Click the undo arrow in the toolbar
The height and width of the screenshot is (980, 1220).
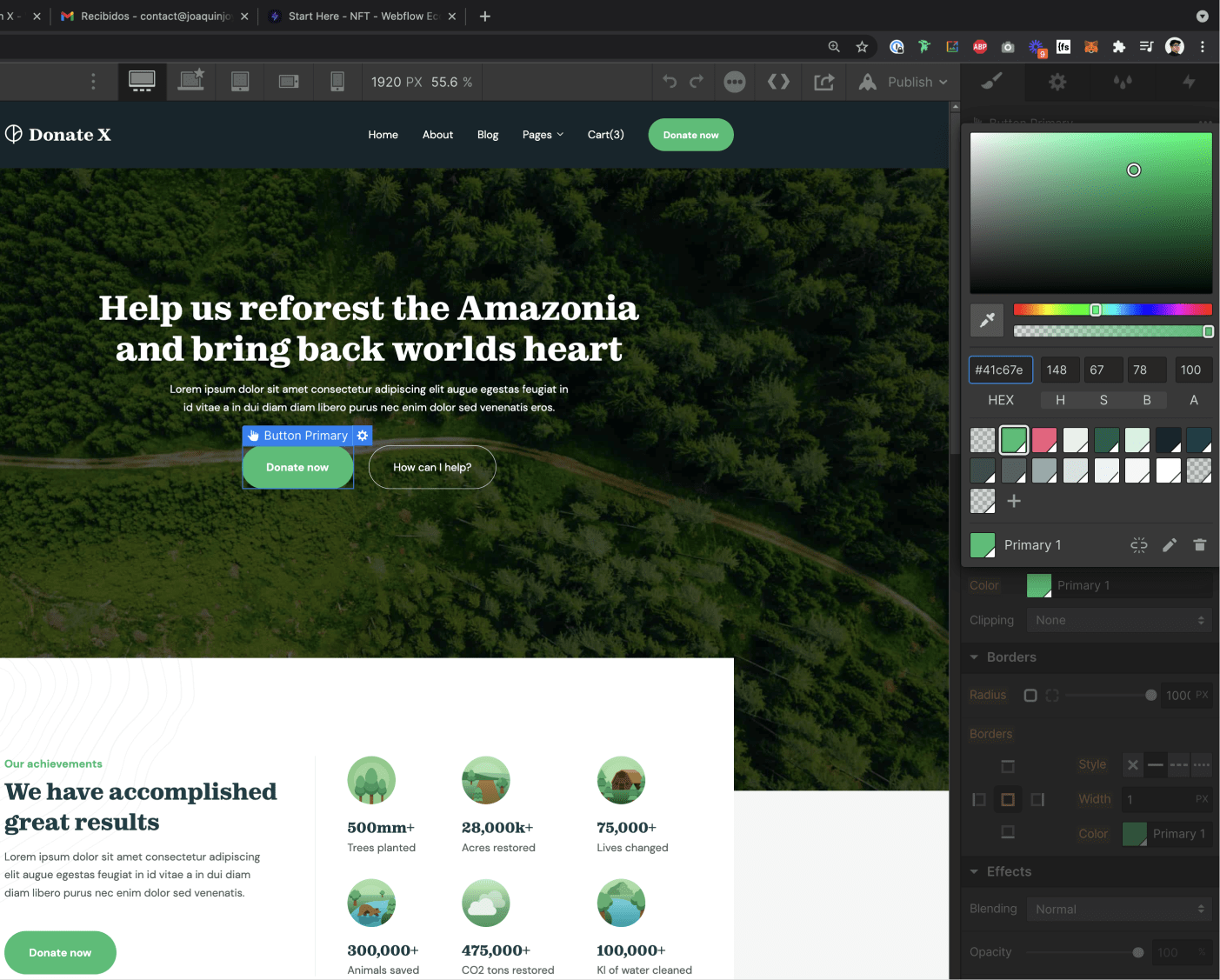click(x=670, y=81)
